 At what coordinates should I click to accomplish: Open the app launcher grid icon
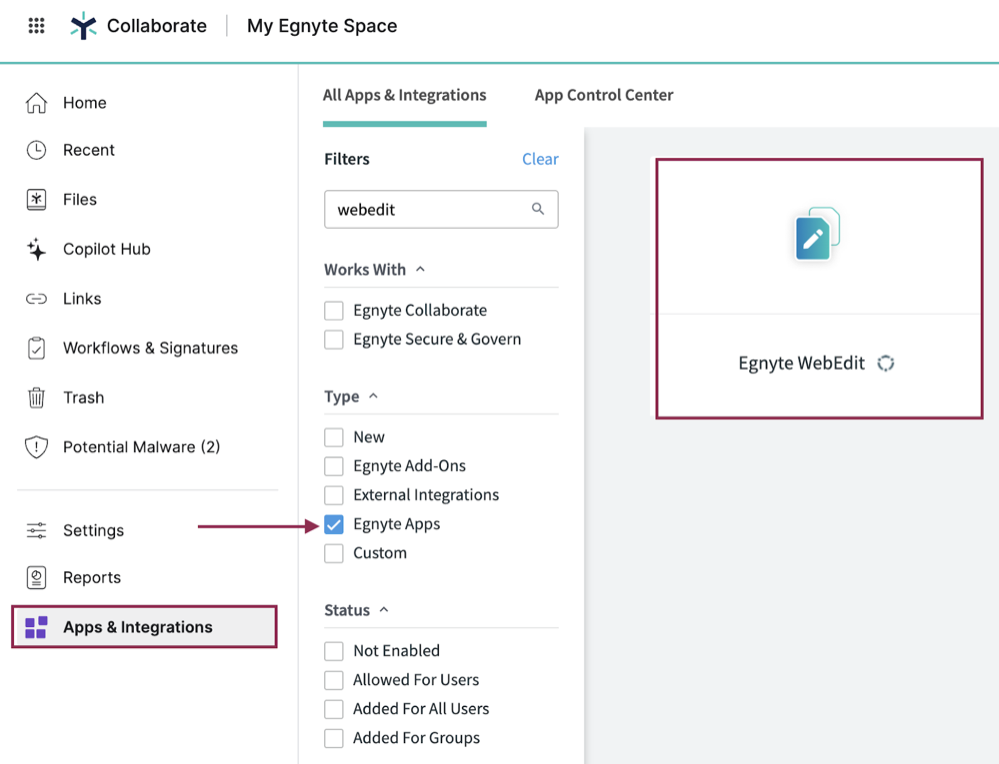[x=36, y=25]
